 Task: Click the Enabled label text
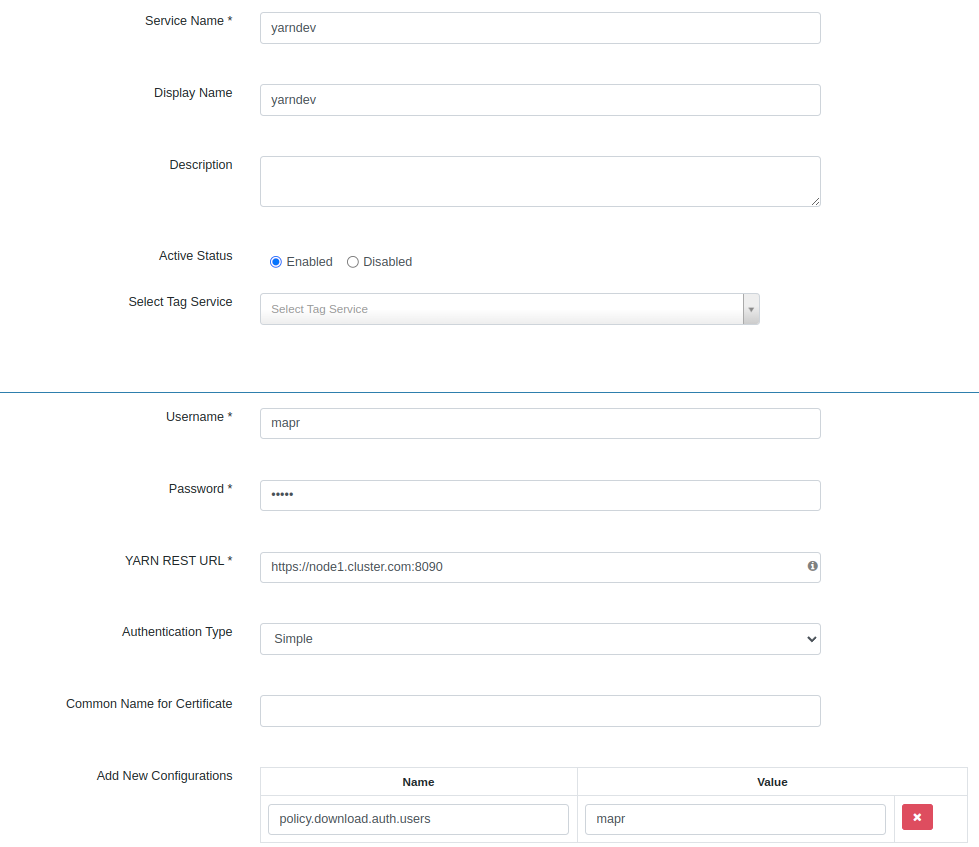[309, 262]
